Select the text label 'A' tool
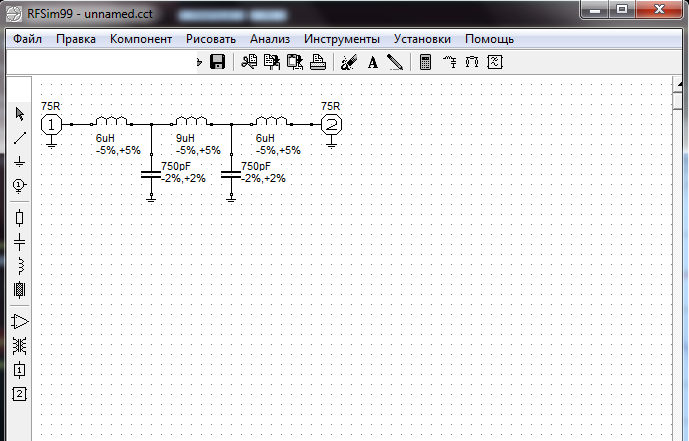Image resolution: width=689 pixels, height=441 pixels. point(373,62)
